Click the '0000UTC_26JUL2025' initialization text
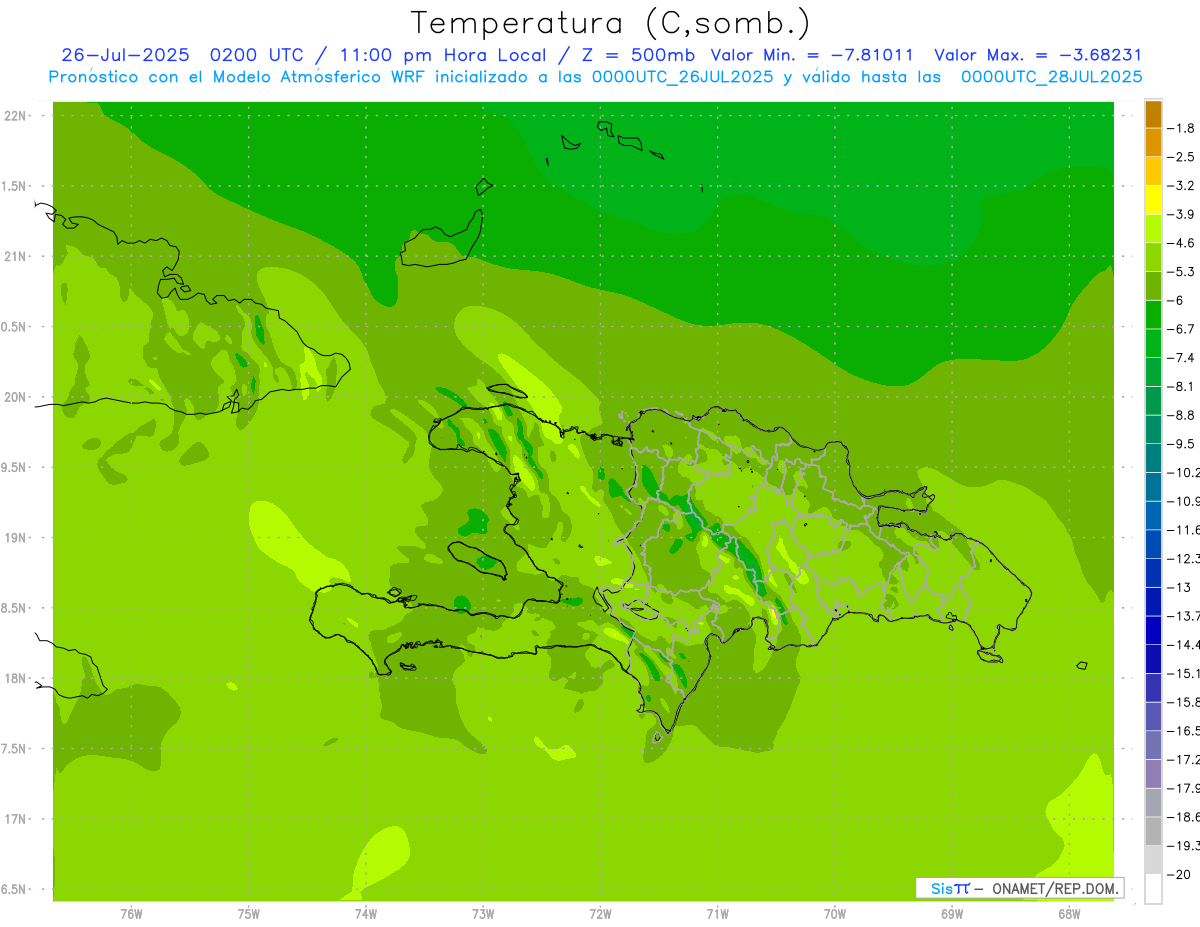The width and height of the screenshot is (1200, 927). [682, 77]
